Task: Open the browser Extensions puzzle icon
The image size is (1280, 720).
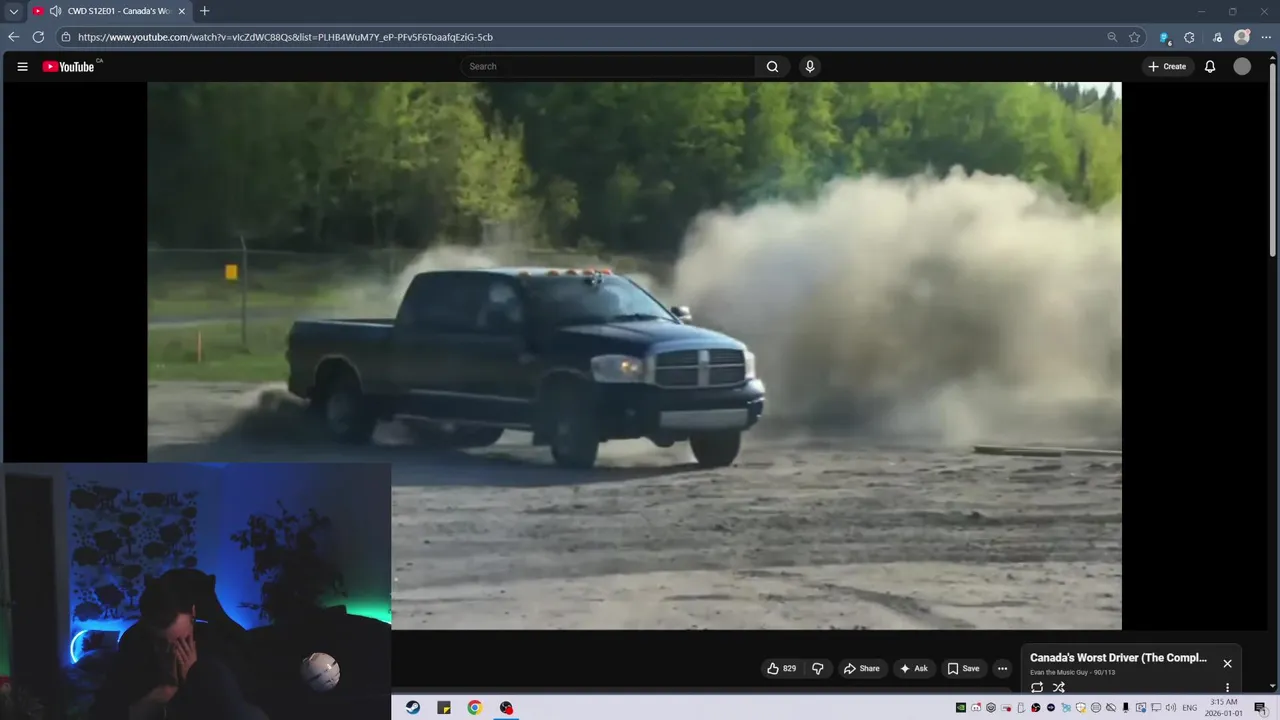Action: tap(1189, 37)
